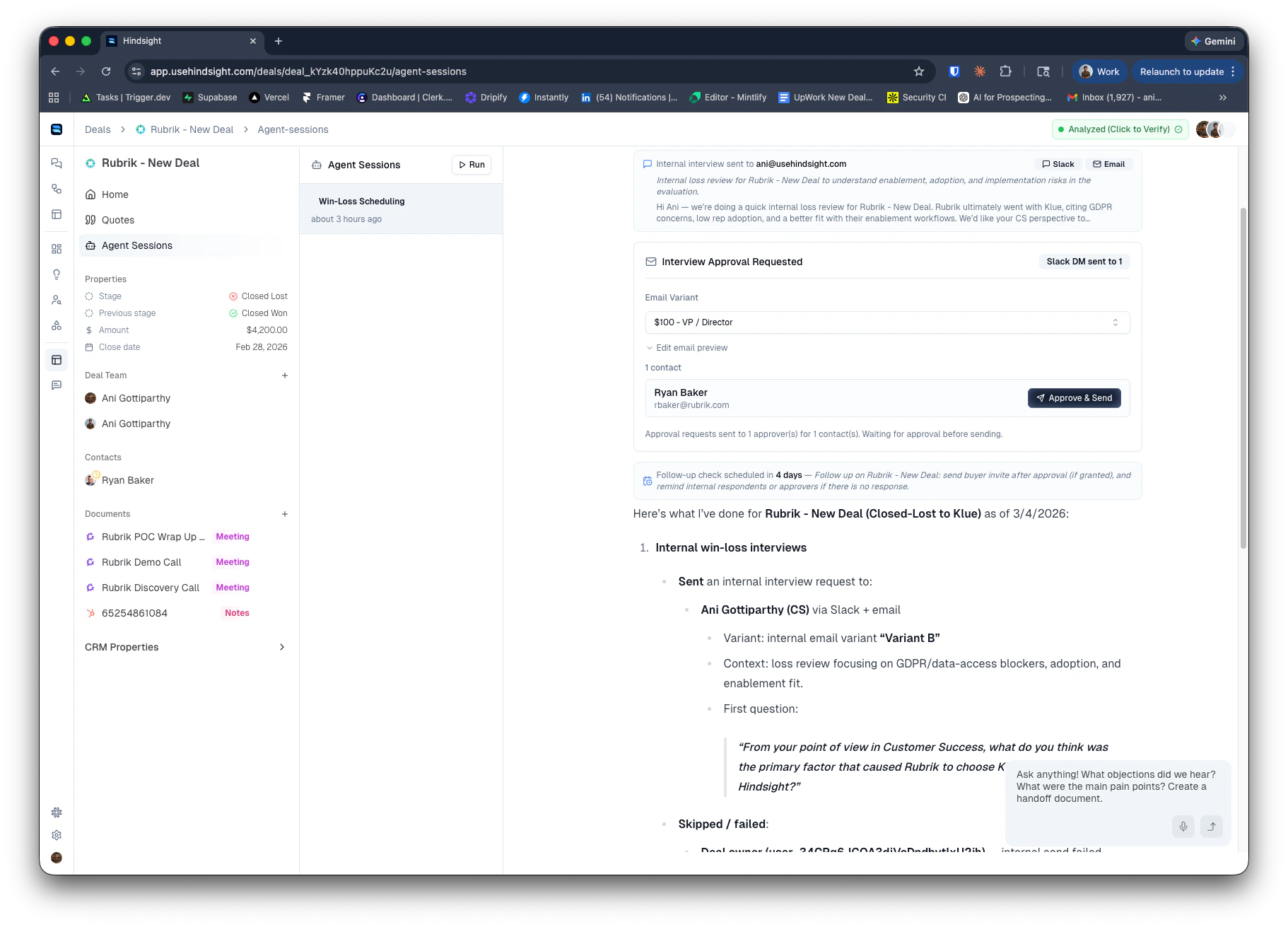This screenshot has width=1288, height=927.
Task: Expand CRM Properties section
Action: (185, 647)
